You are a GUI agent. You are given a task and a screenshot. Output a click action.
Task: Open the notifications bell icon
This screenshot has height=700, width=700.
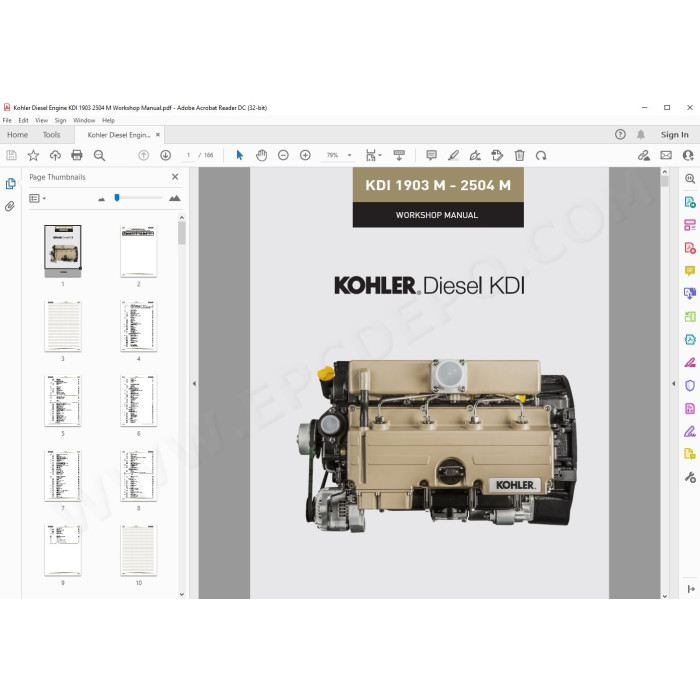pos(641,134)
